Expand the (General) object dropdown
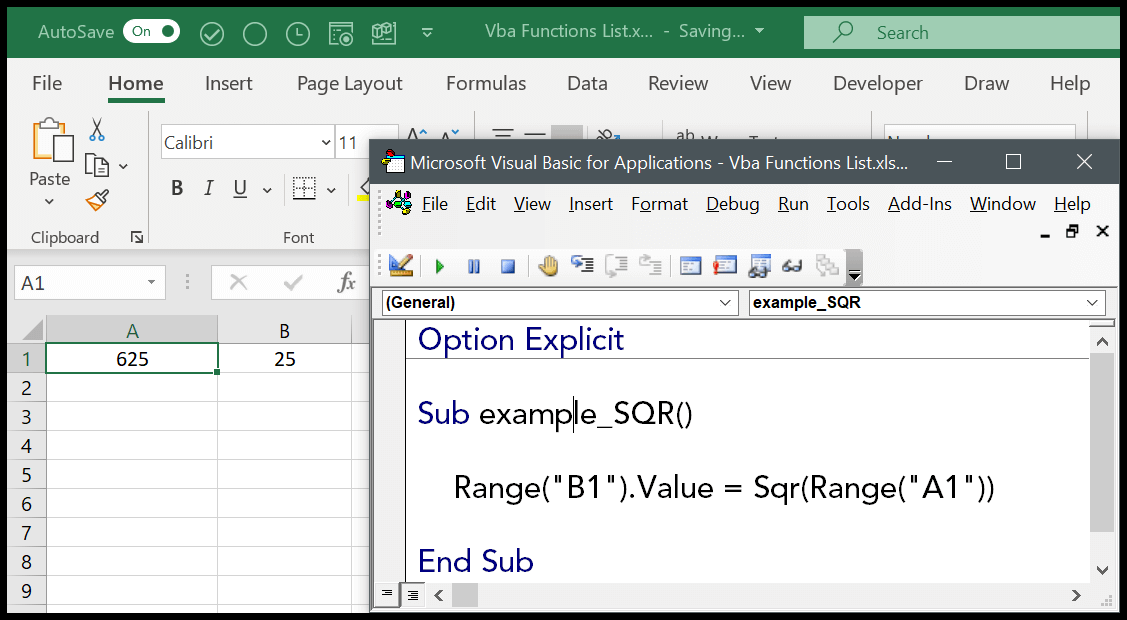The width and height of the screenshot is (1127, 620). click(727, 302)
